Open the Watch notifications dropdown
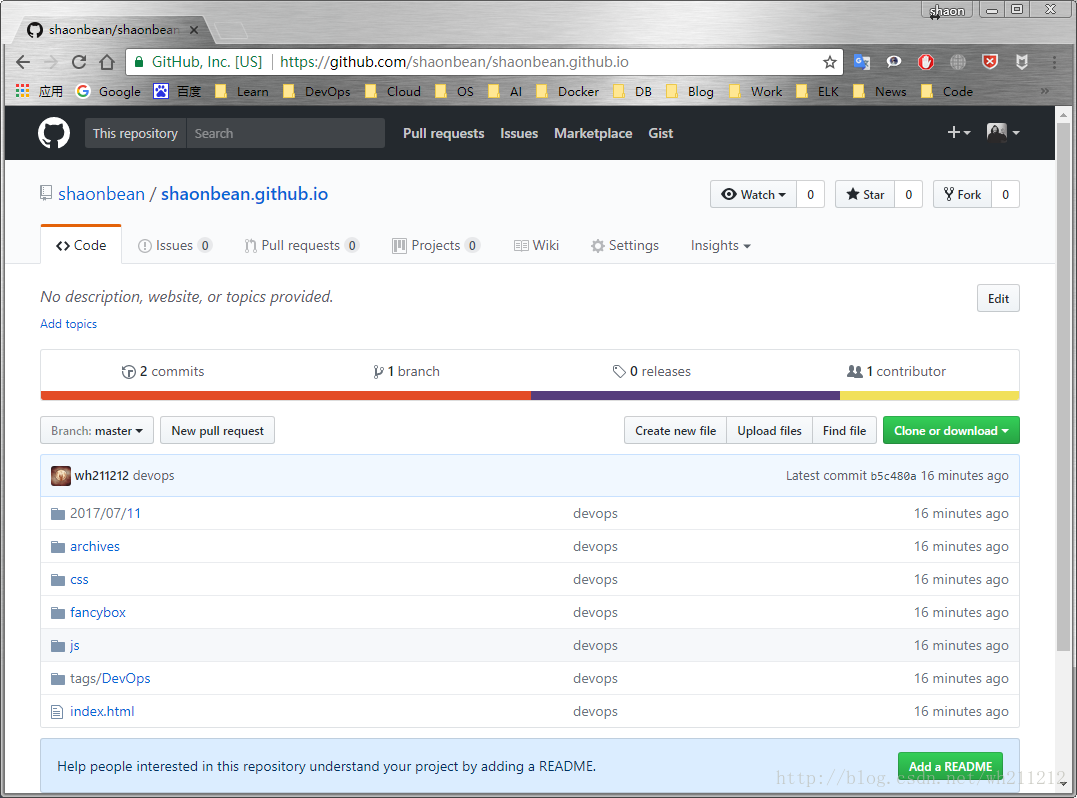This screenshot has width=1077, height=798. pos(753,194)
